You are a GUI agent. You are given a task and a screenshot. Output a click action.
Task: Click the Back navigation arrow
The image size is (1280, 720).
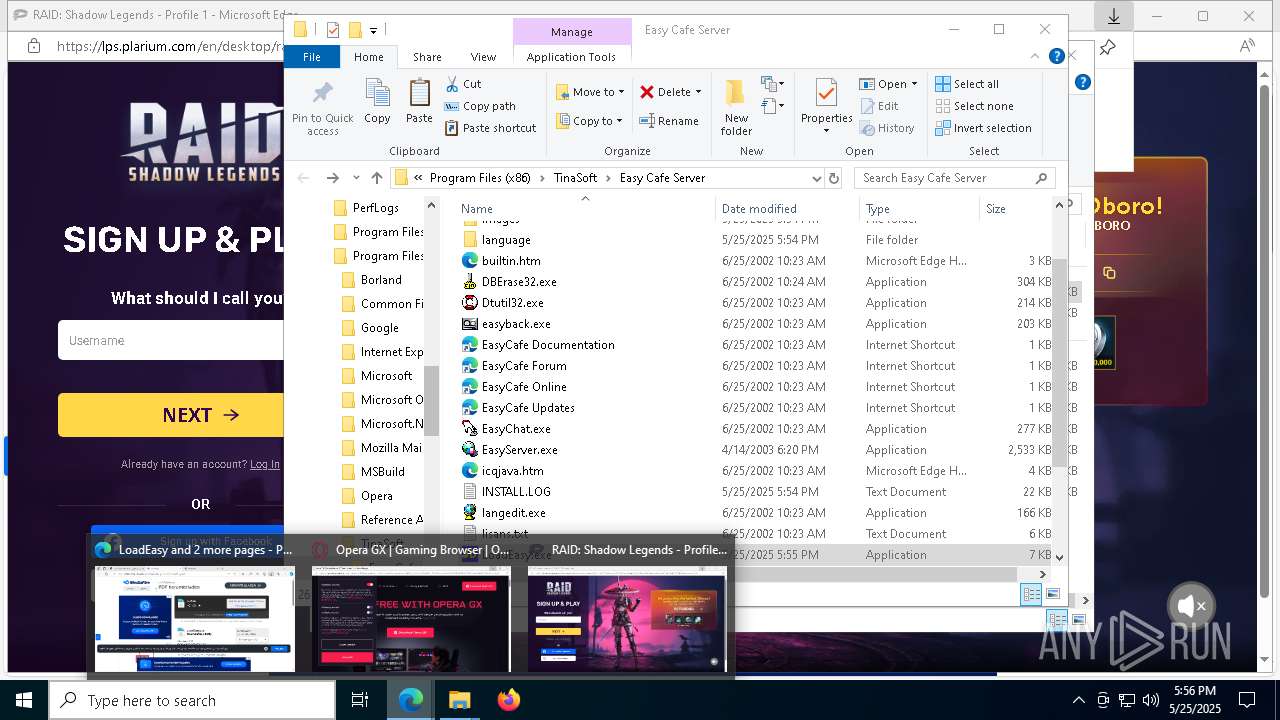pos(303,178)
